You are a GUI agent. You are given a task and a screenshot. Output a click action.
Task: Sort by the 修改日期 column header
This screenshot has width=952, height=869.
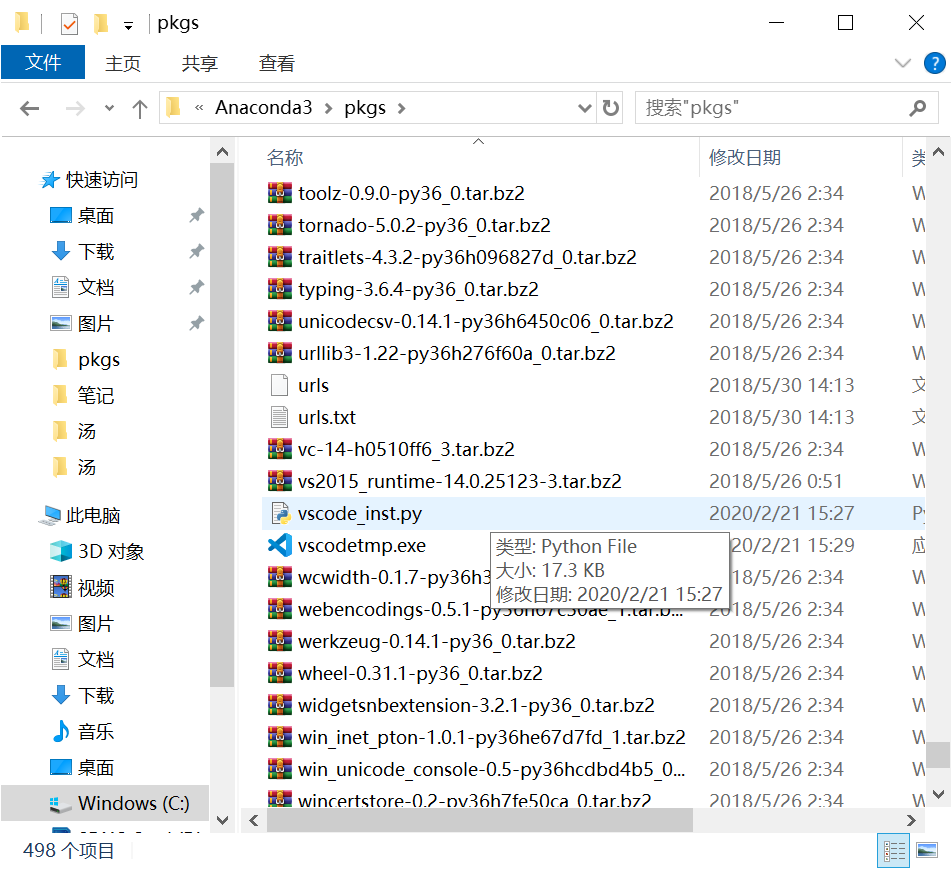pos(744,158)
